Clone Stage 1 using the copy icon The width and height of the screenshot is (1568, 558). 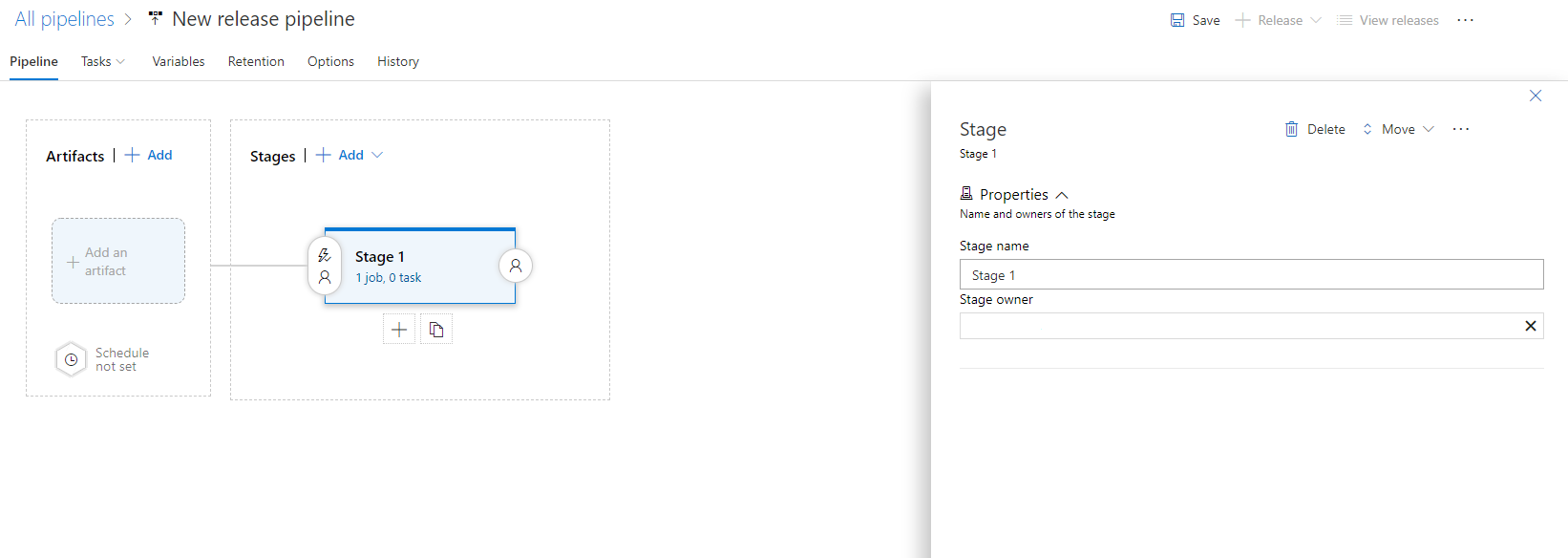(x=436, y=328)
